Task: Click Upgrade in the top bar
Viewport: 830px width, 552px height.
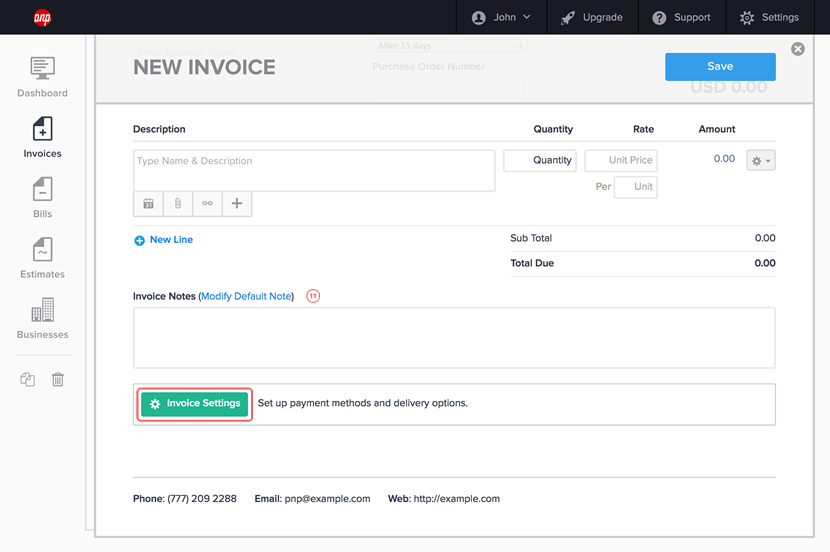Action: [x=592, y=17]
